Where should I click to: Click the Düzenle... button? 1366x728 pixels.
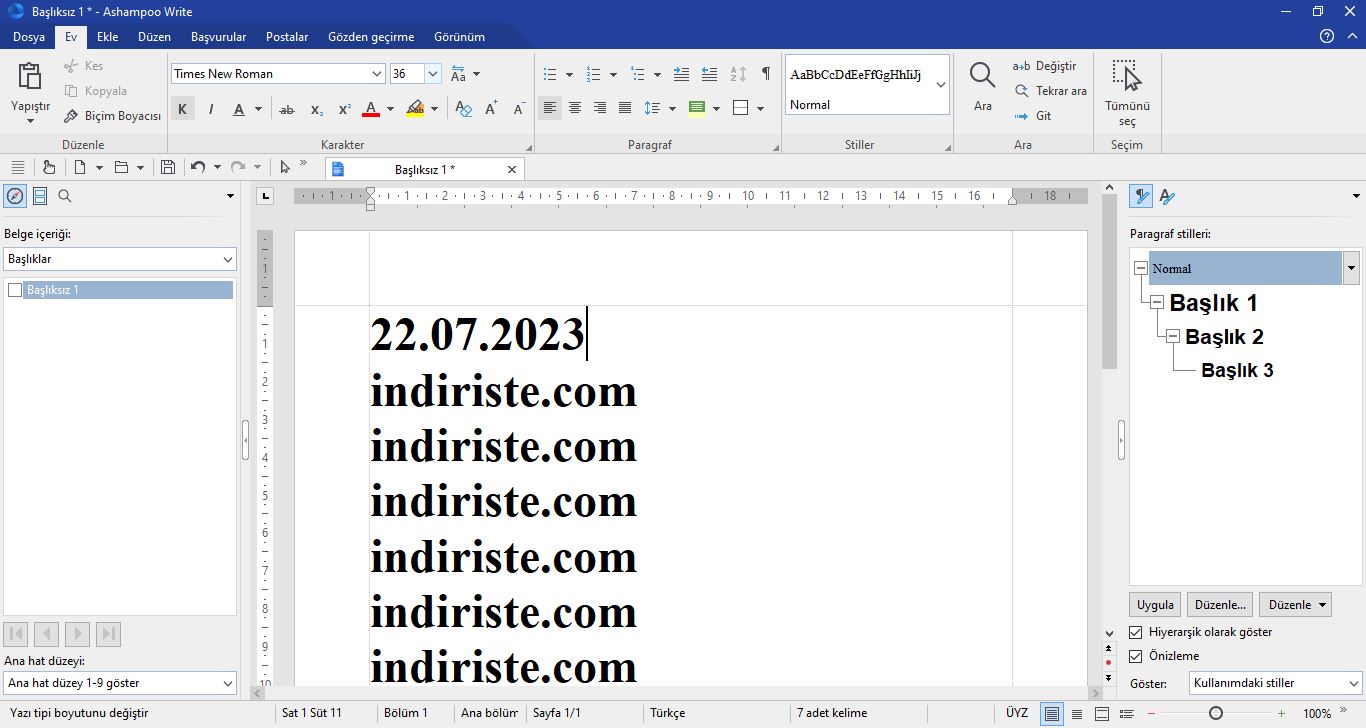pos(1220,605)
